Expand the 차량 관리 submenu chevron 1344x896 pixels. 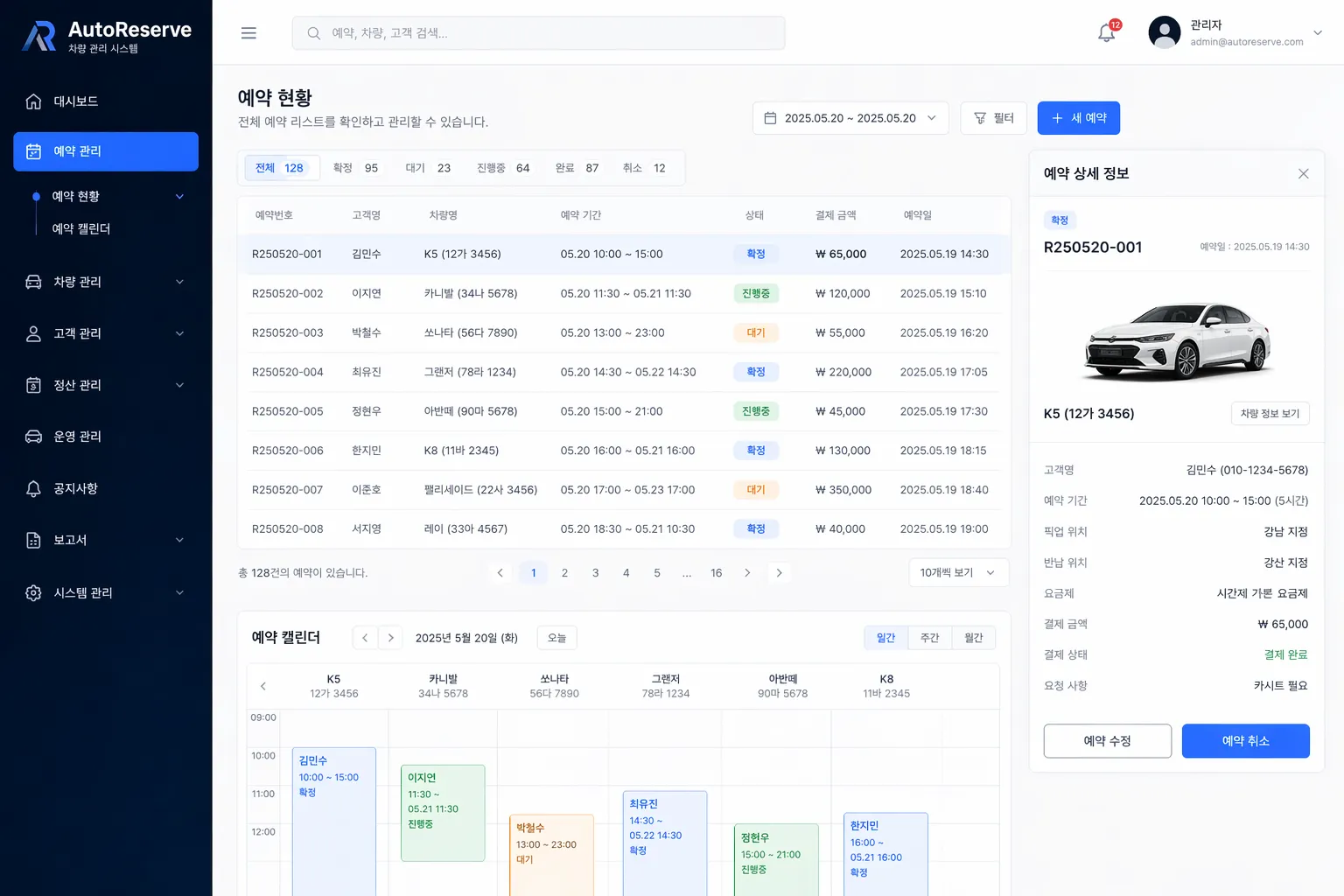[x=179, y=282]
